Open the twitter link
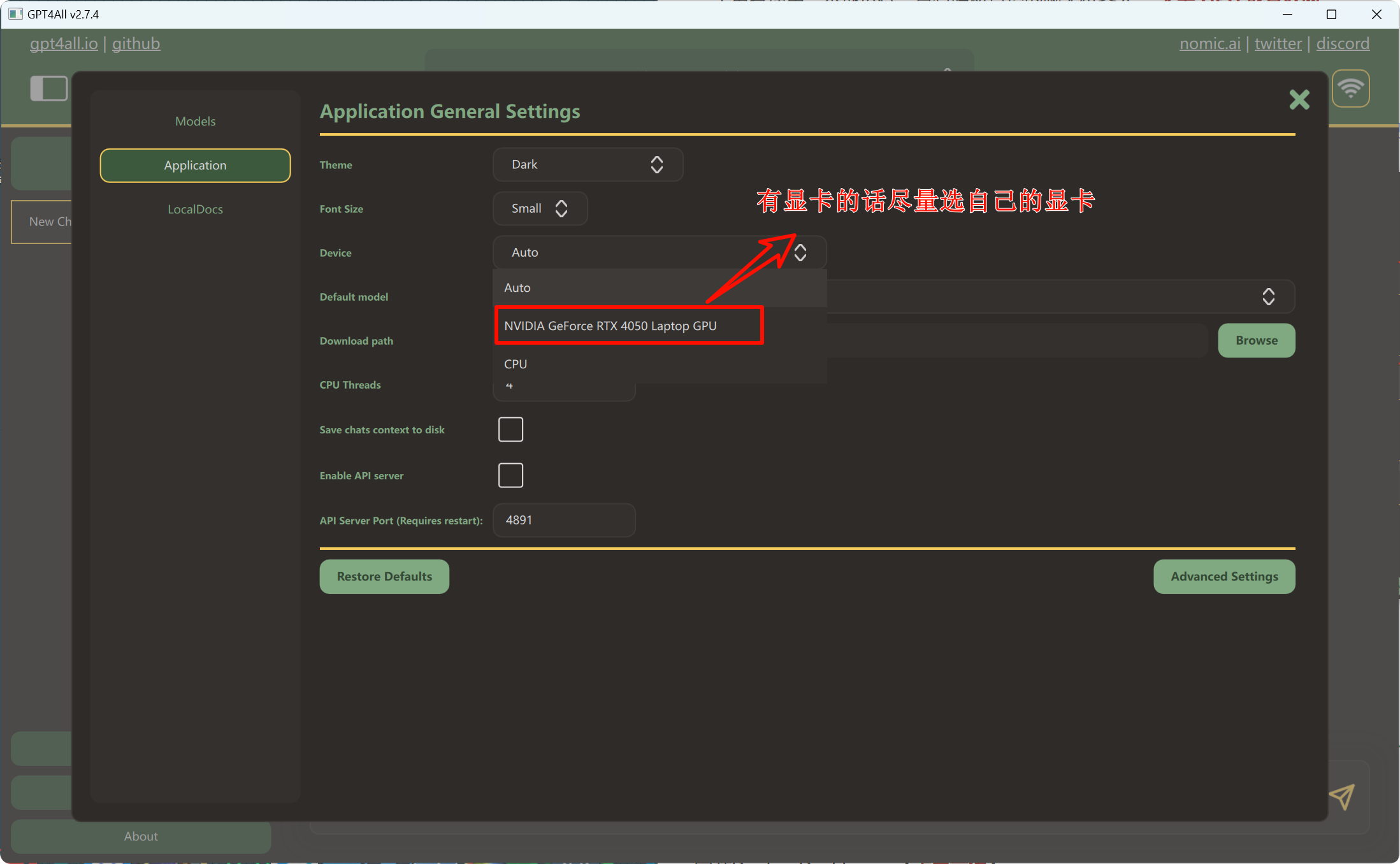The width and height of the screenshot is (1400, 864). pos(1278,43)
